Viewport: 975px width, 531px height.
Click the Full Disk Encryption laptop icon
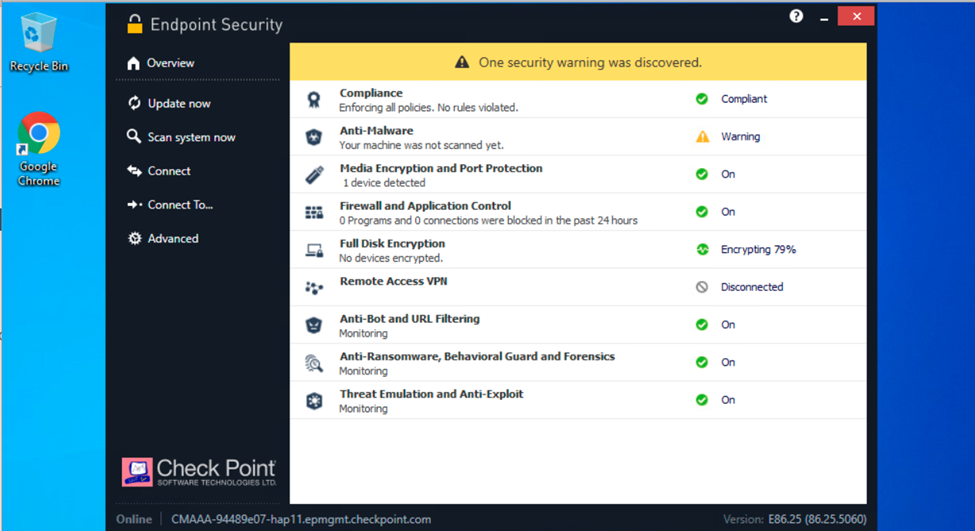314,250
